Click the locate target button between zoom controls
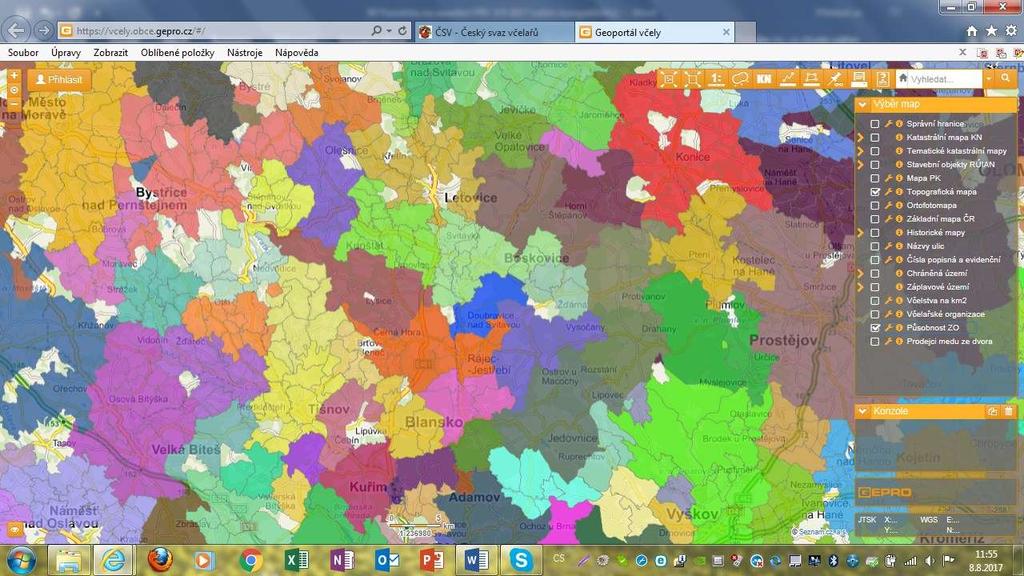The width and height of the screenshot is (1024, 576). tap(14, 90)
